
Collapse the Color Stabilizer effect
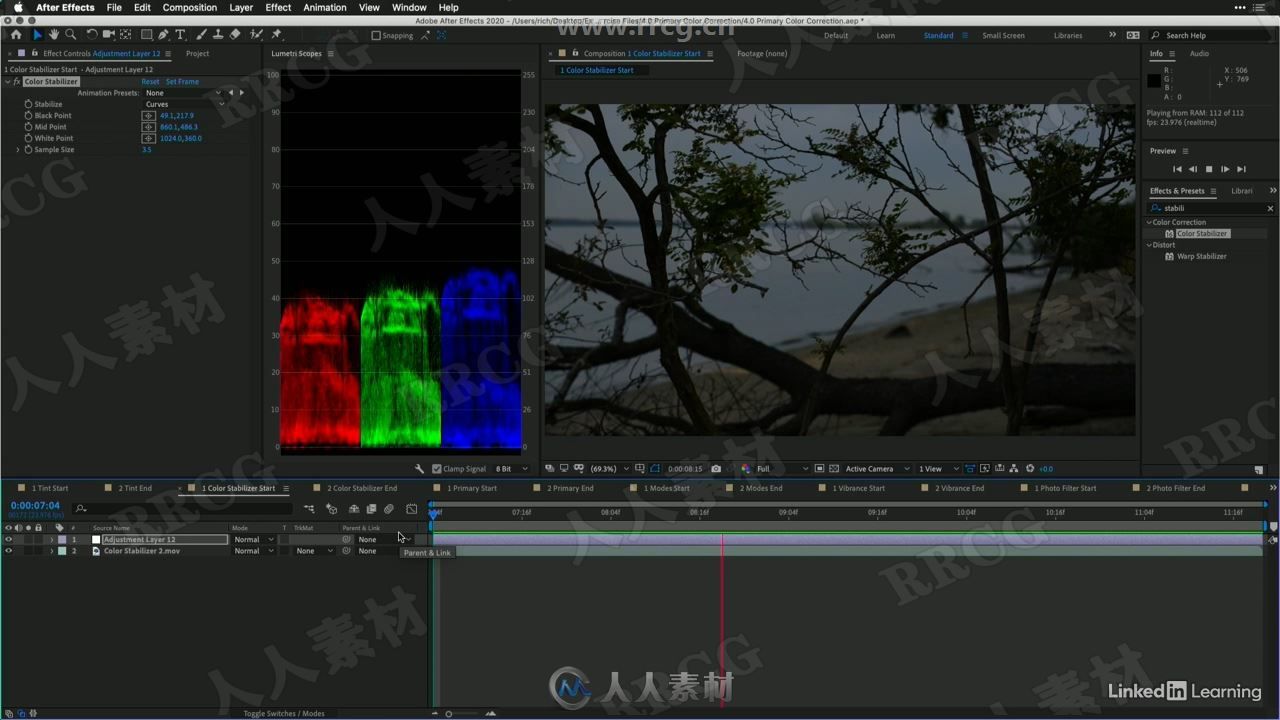8,82
